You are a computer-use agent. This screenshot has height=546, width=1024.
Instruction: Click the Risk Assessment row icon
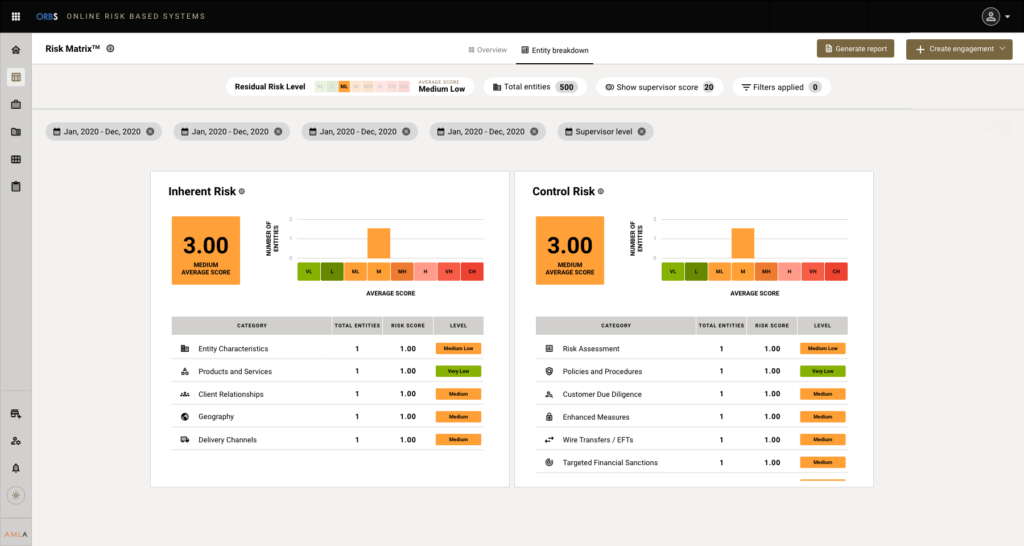(549, 349)
